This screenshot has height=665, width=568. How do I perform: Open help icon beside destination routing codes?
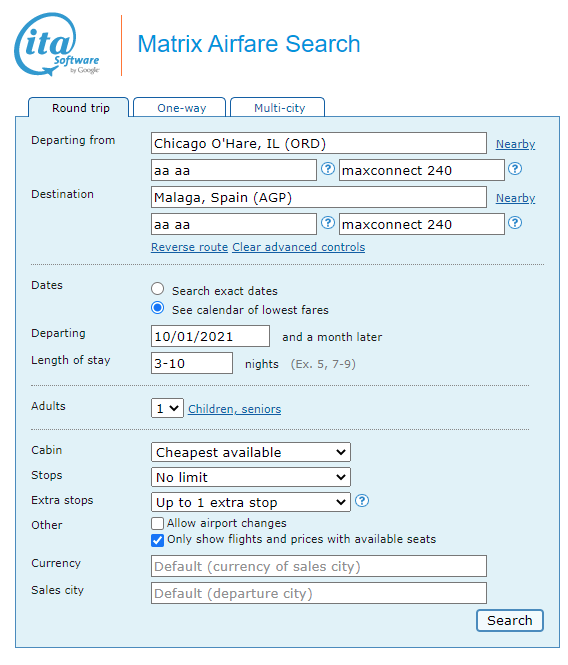[x=327, y=223]
